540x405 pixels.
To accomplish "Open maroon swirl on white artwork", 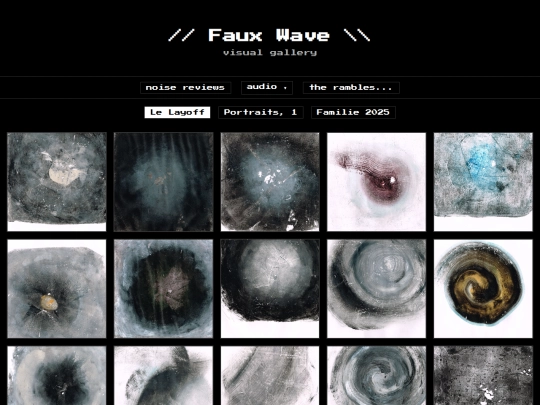I will [376, 182].
